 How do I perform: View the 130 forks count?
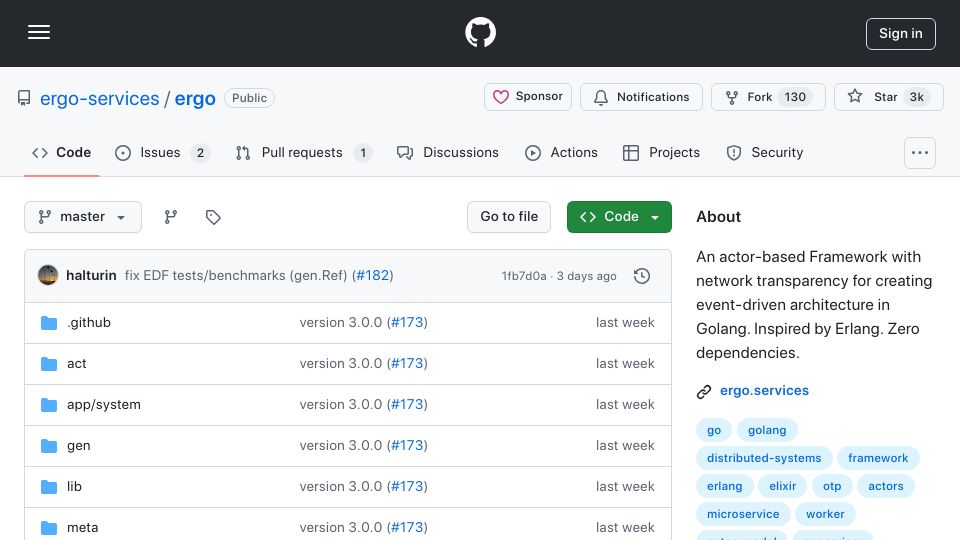[x=795, y=97]
